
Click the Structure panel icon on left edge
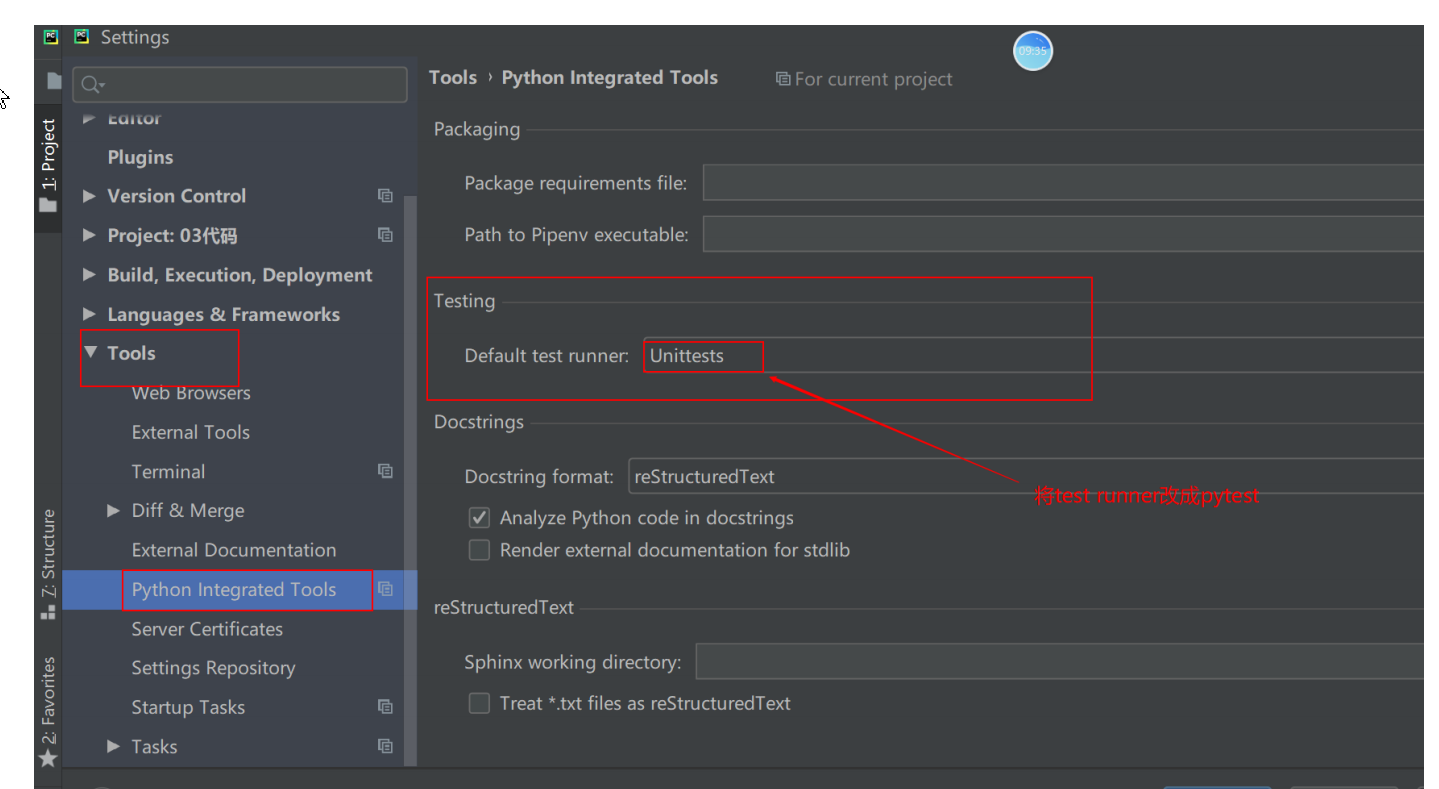click(47, 612)
